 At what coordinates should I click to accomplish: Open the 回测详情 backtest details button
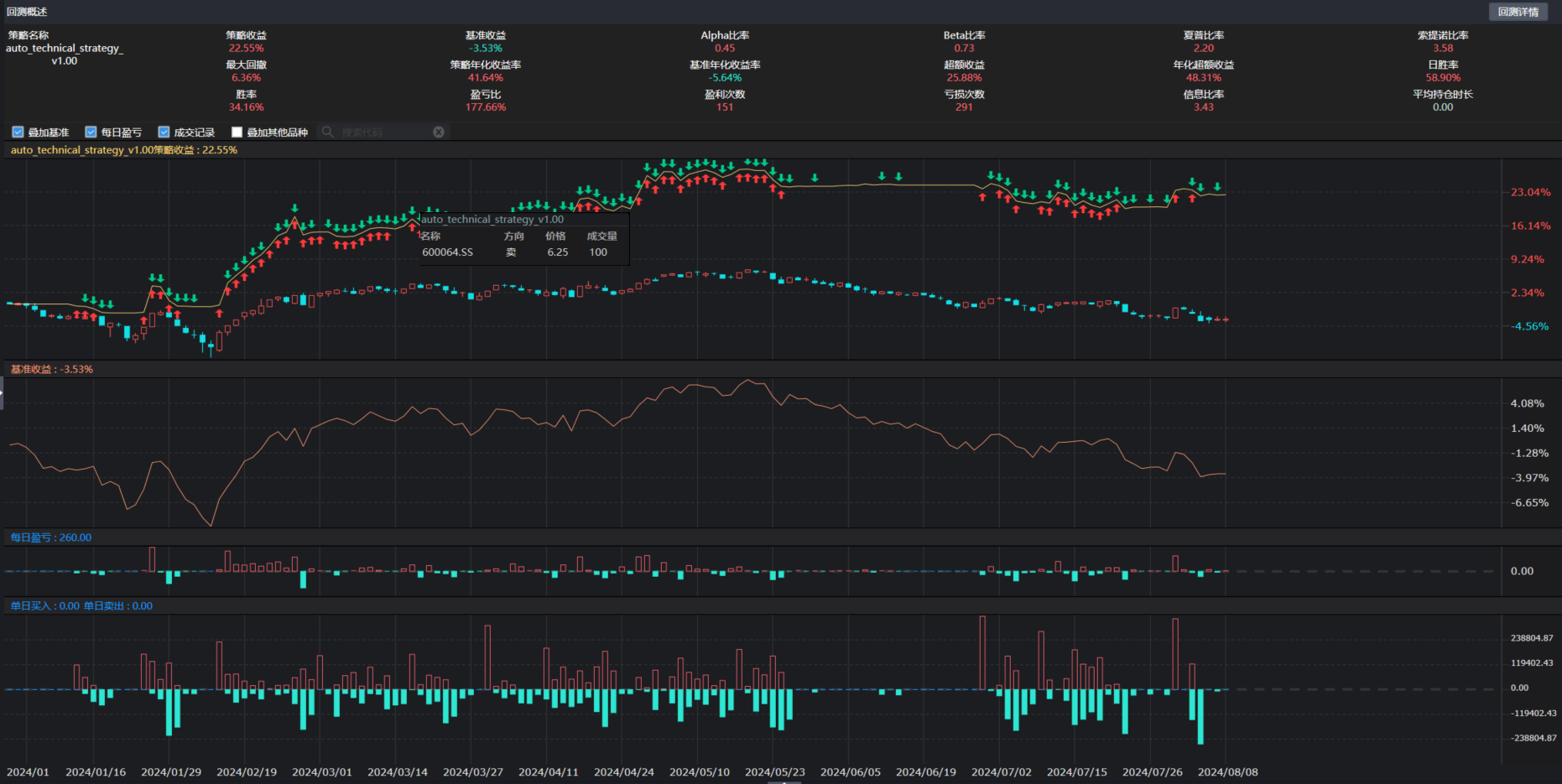tap(1518, 12)
